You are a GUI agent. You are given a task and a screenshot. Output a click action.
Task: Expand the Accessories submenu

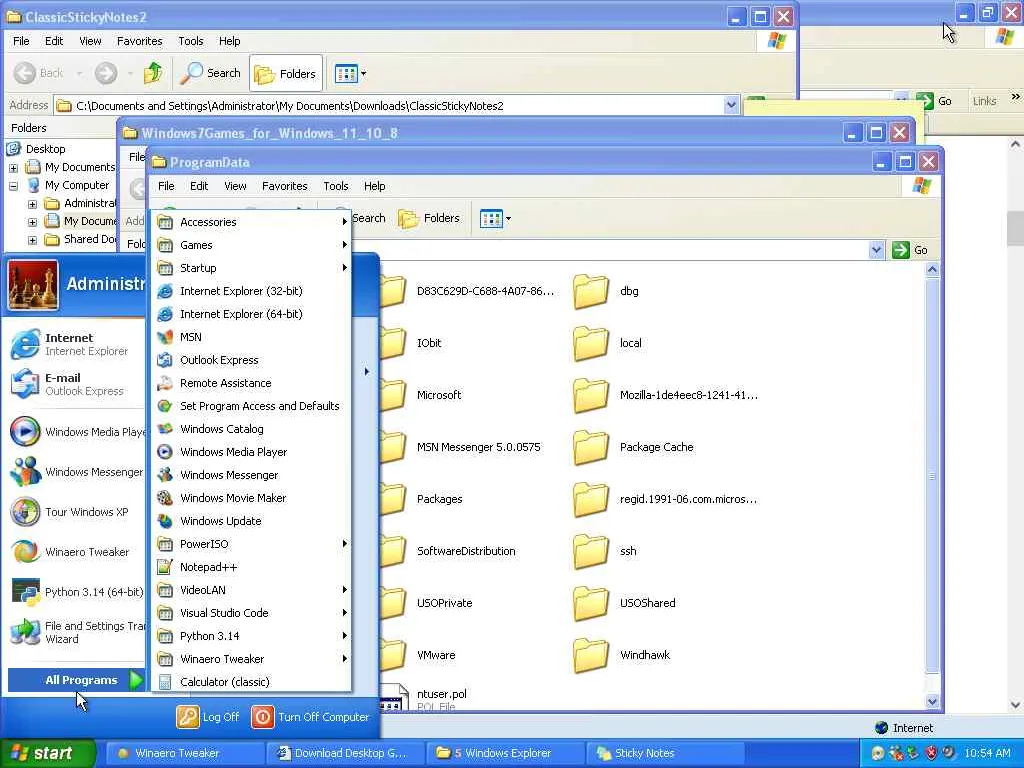coord(251,222)
